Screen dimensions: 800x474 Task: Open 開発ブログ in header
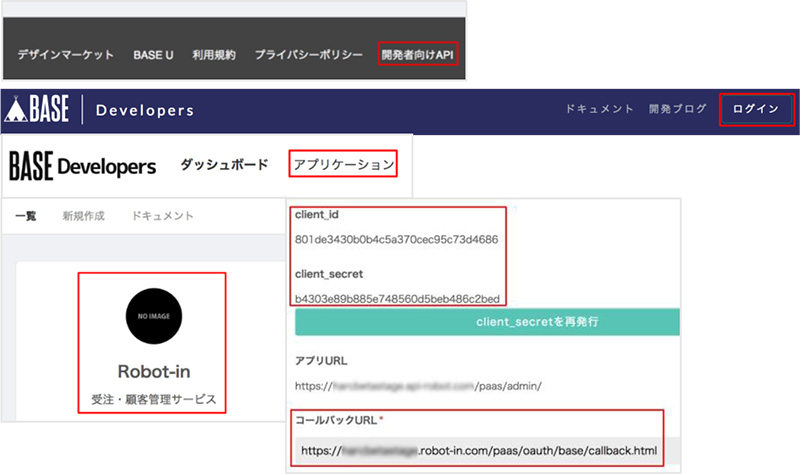[678, 109]
